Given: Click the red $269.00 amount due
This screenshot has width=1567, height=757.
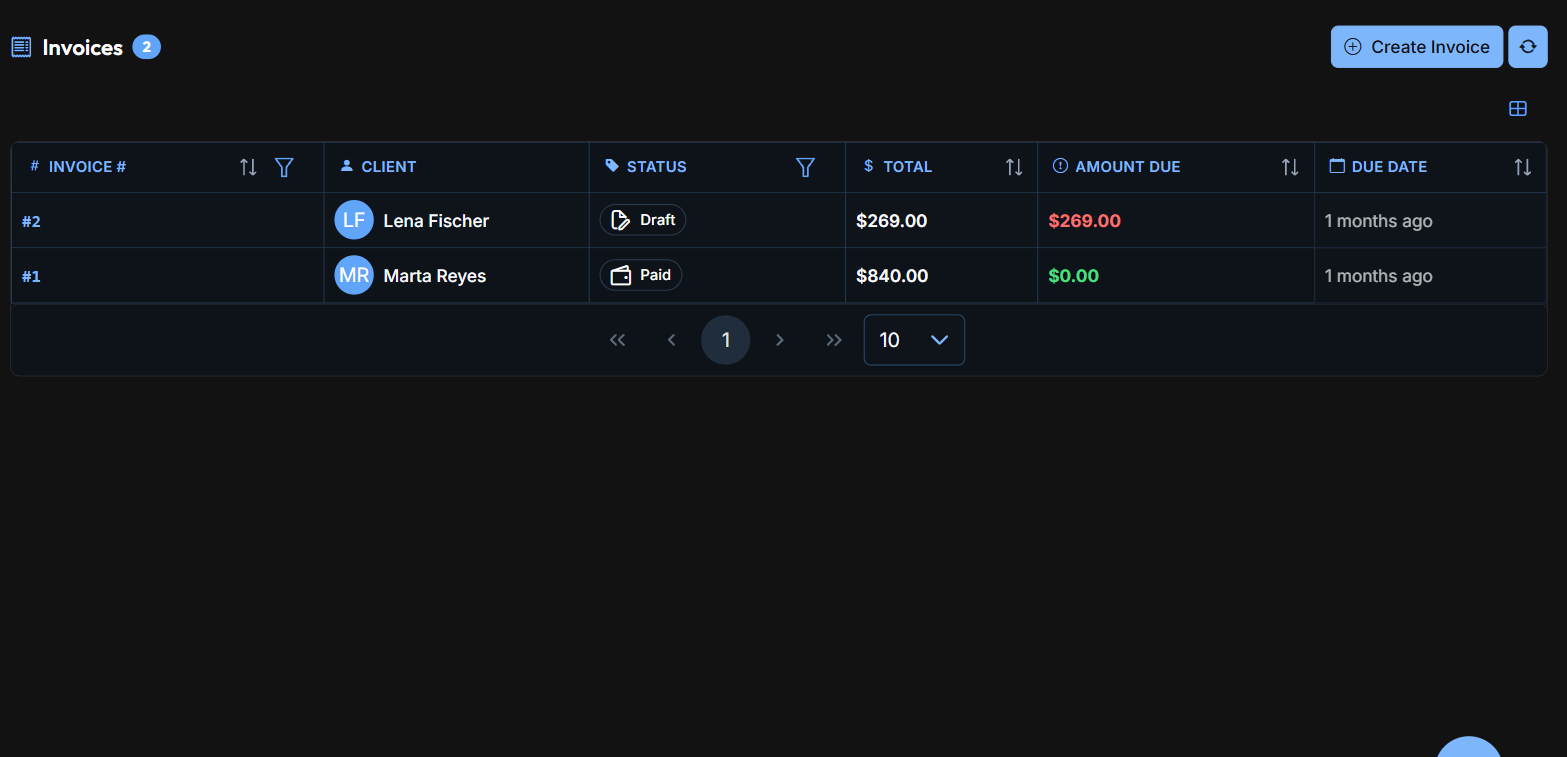Looking at the screenshot, I should pos(1084,221).
